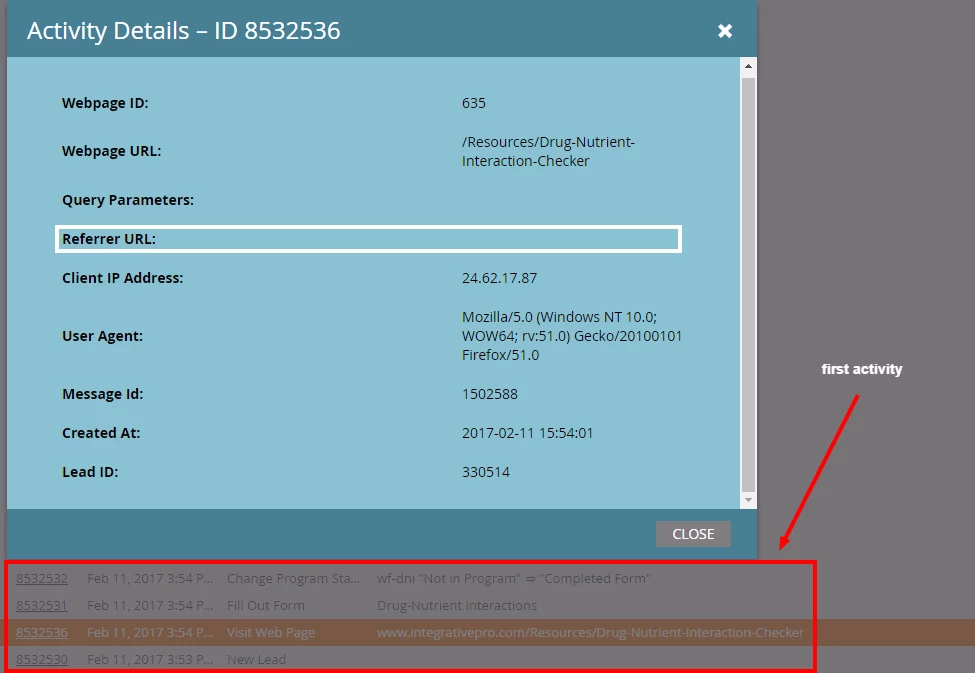Screen dimensions: 975x673
Task: Click the Message Id value 1502588
Action: (489, 394)
